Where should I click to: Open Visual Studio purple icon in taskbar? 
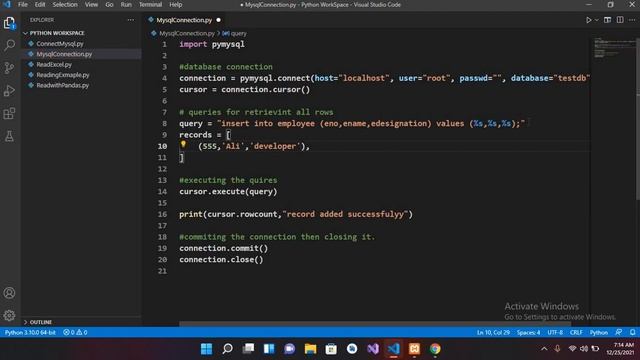pyautogui.click(x=373, y=349)
